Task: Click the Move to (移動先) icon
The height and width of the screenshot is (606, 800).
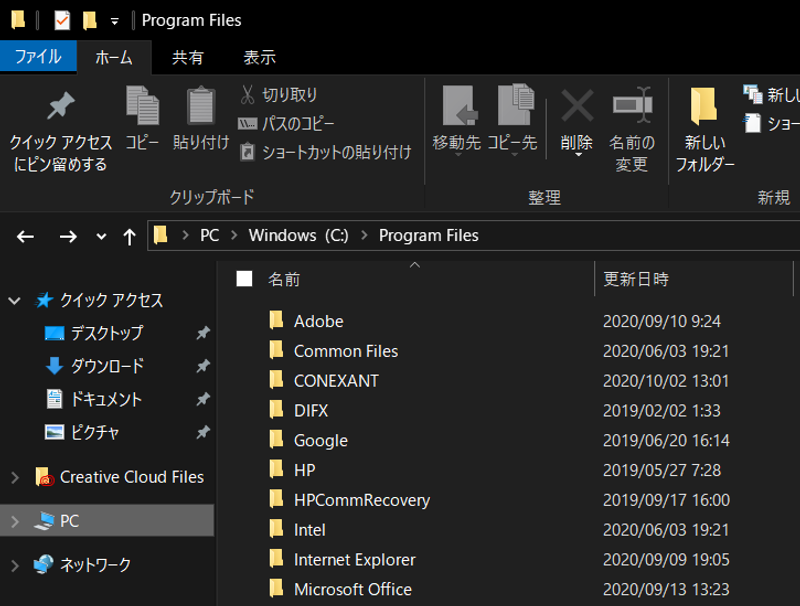Action: pyautogui.click(x=457, y=106)
